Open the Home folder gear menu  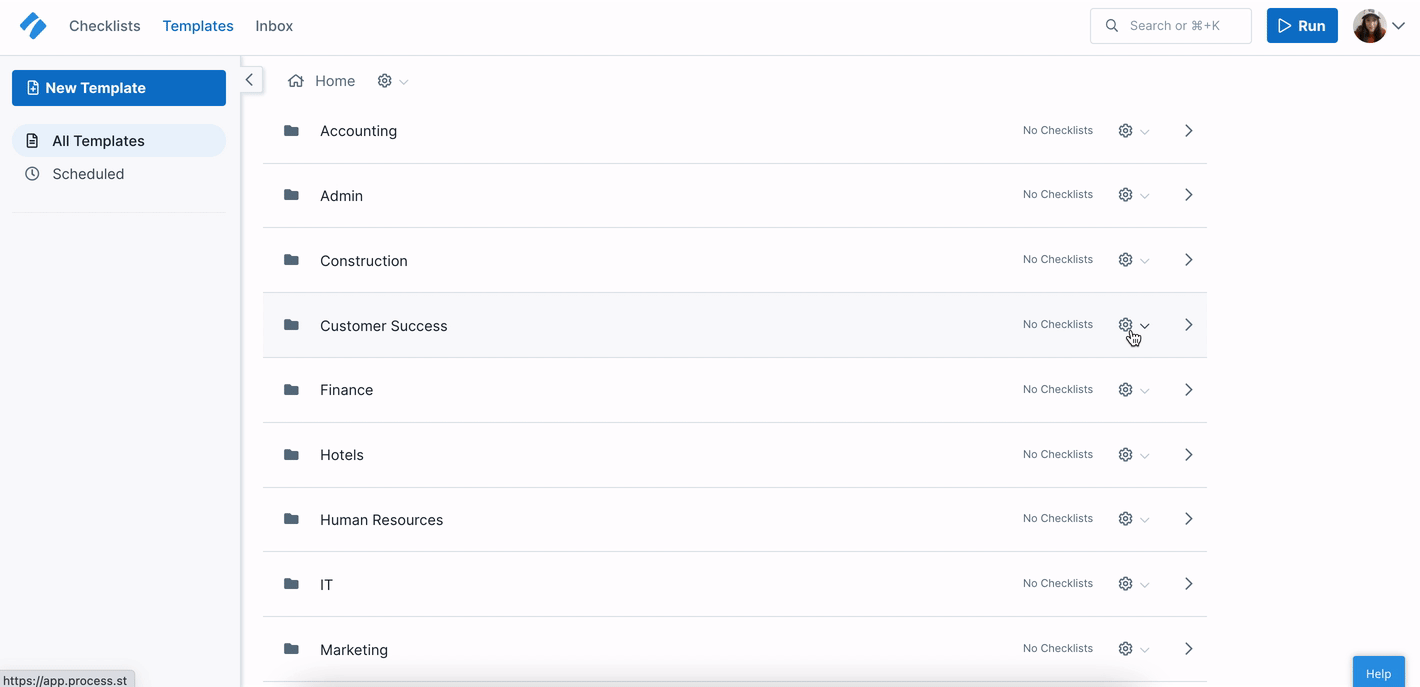click(392, 81)
